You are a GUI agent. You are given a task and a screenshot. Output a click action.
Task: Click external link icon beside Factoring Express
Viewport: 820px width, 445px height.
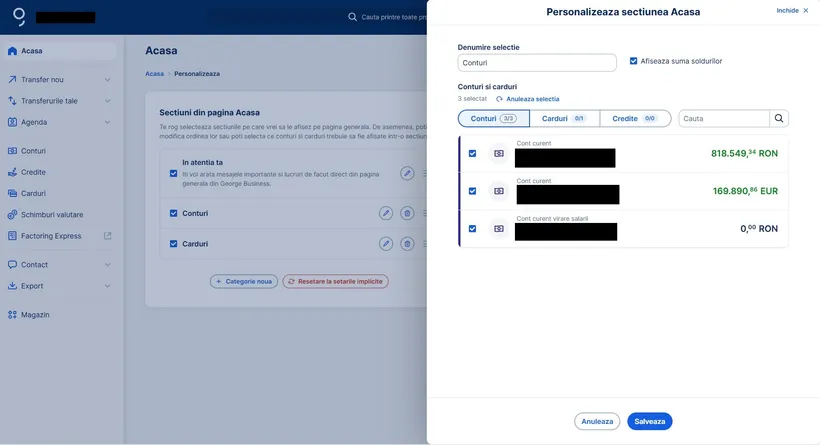(107, 236)
